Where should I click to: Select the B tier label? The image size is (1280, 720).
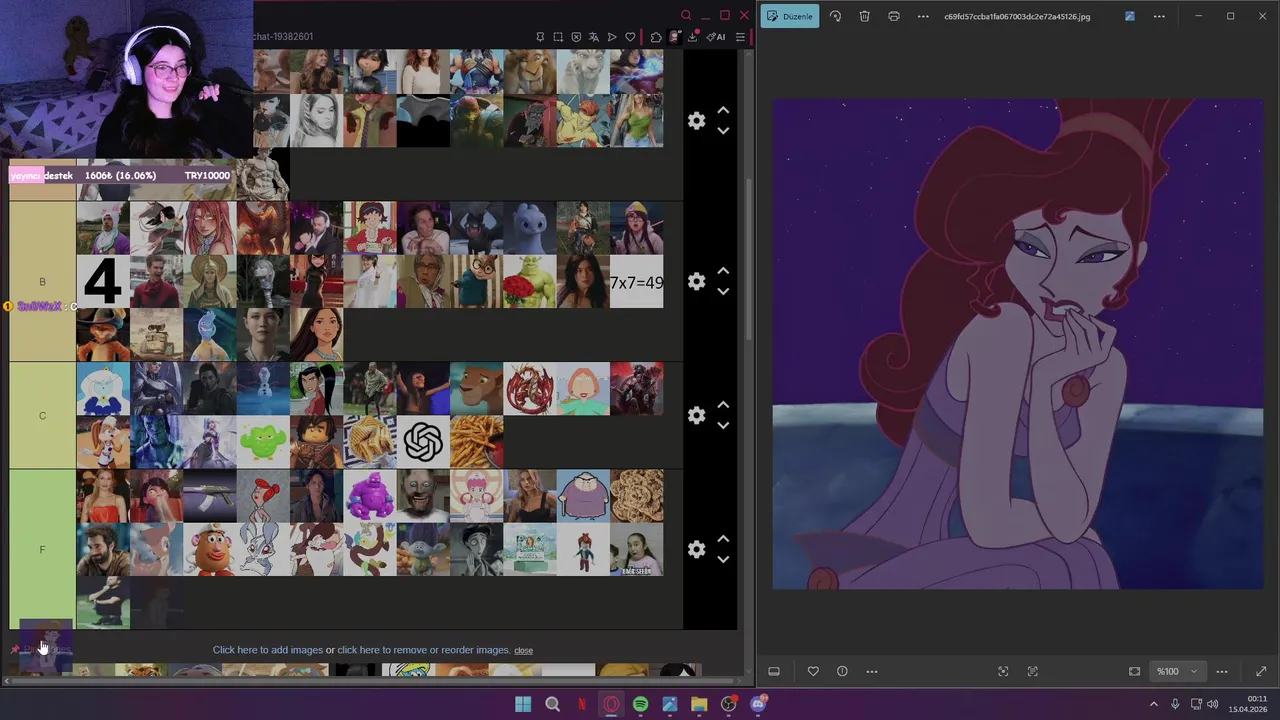(42, 282)
